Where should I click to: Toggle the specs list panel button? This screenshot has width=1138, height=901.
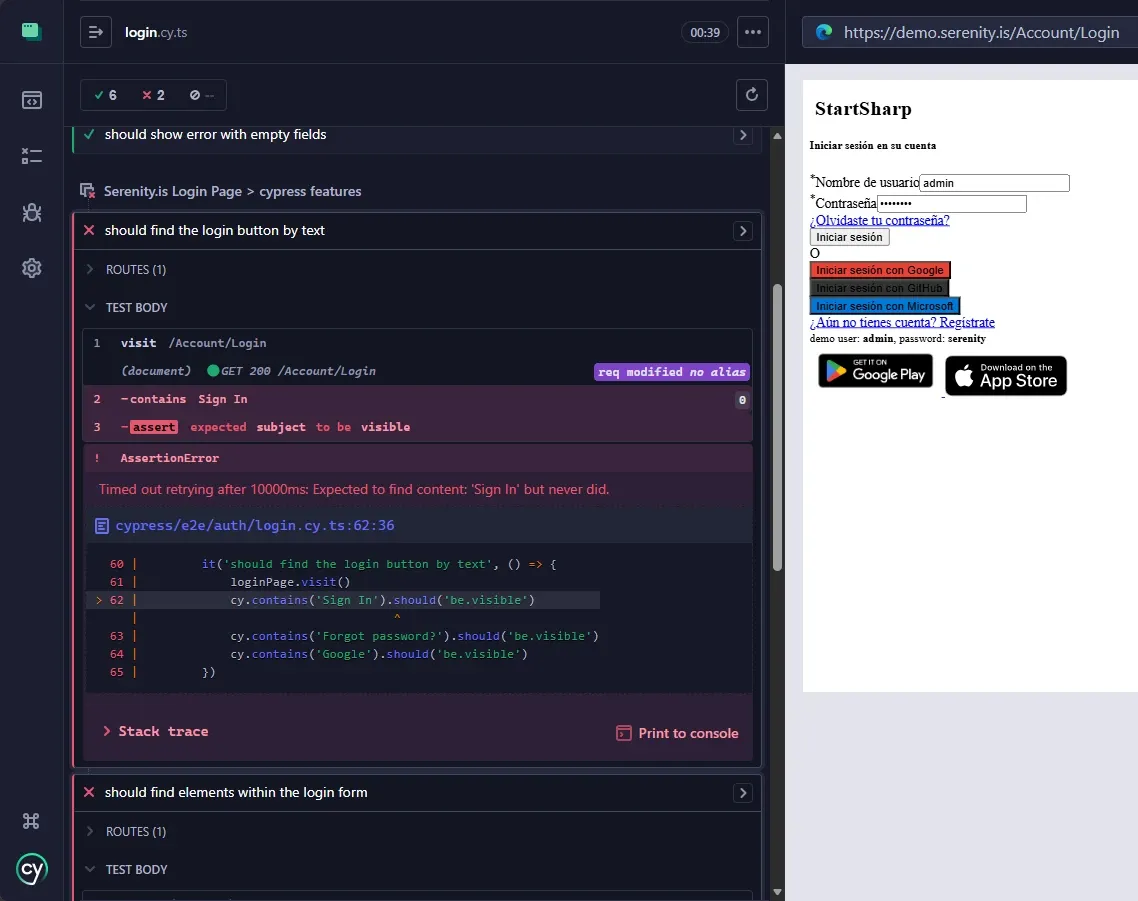[96, 32]
